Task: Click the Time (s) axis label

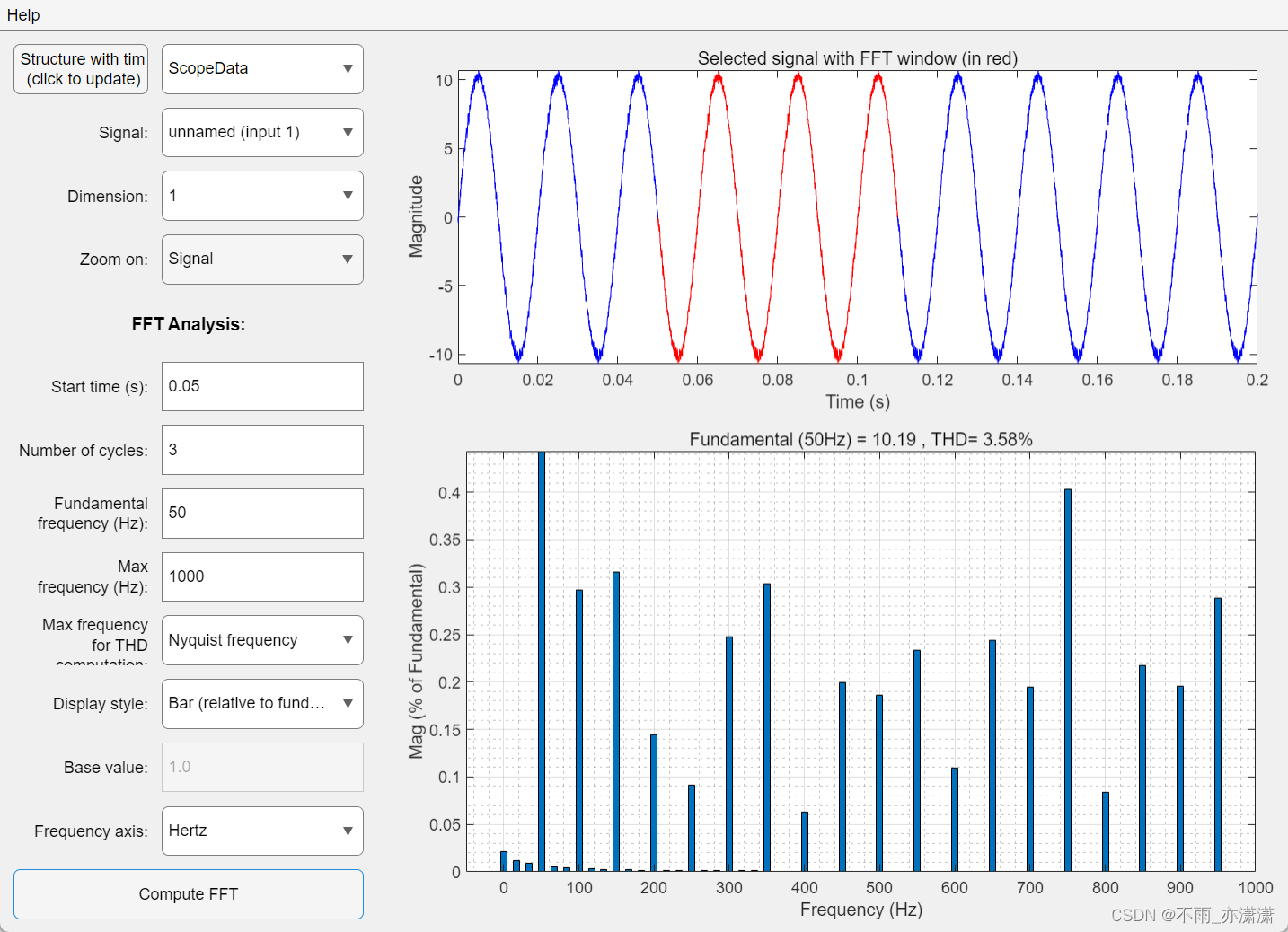Action: [858, 401]
